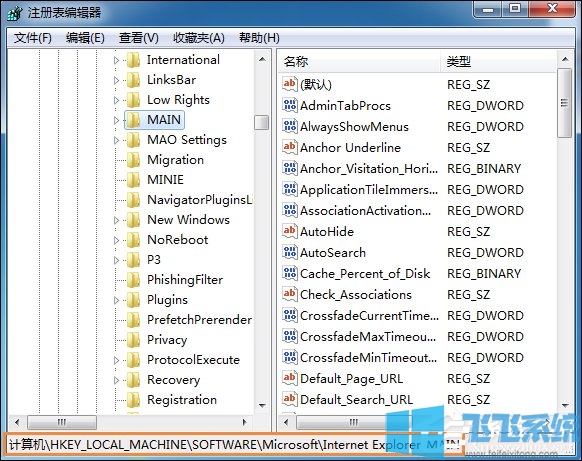This screenshot has height=461, width=582.
Task: Click the binary icon of Cache_Percent_of_Disk
Action: pos(290,273)
